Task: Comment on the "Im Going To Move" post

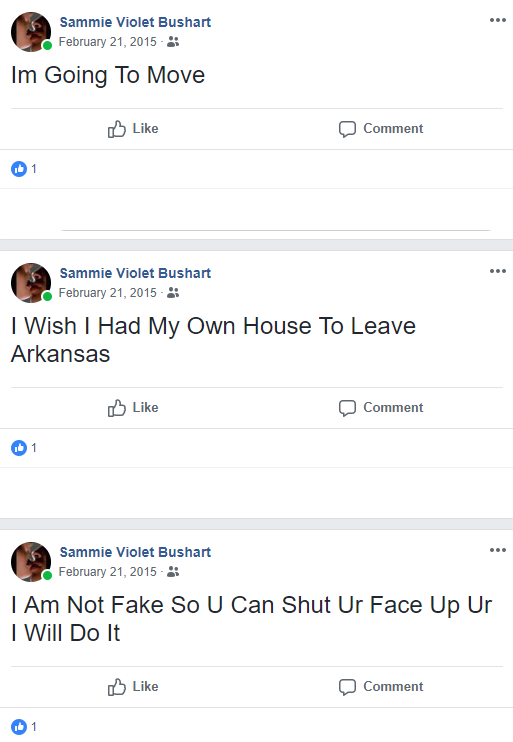Action: point(381,129)
